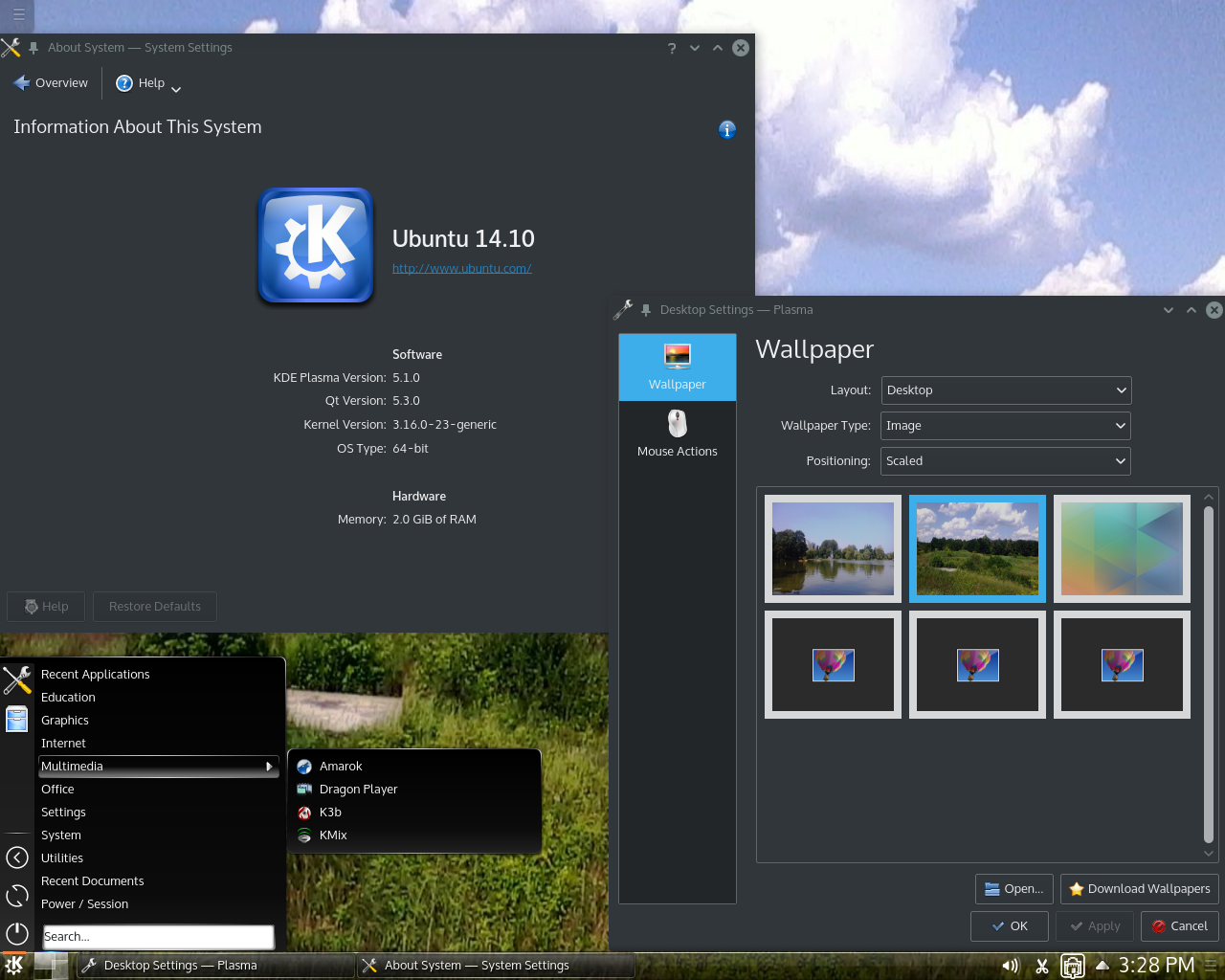
Task: Click the clock showing 3:28 PM
Action: coord(1156,966)
